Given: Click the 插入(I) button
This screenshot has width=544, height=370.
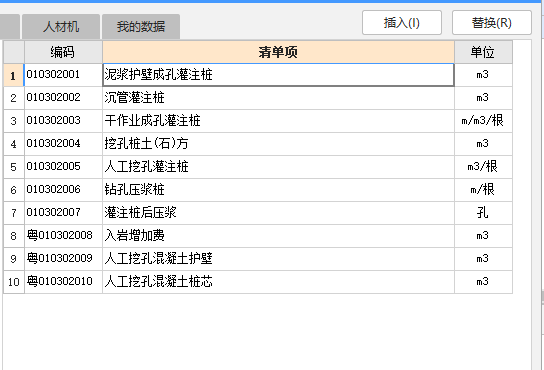Looking at the screenshot, I should click(402, 23).
